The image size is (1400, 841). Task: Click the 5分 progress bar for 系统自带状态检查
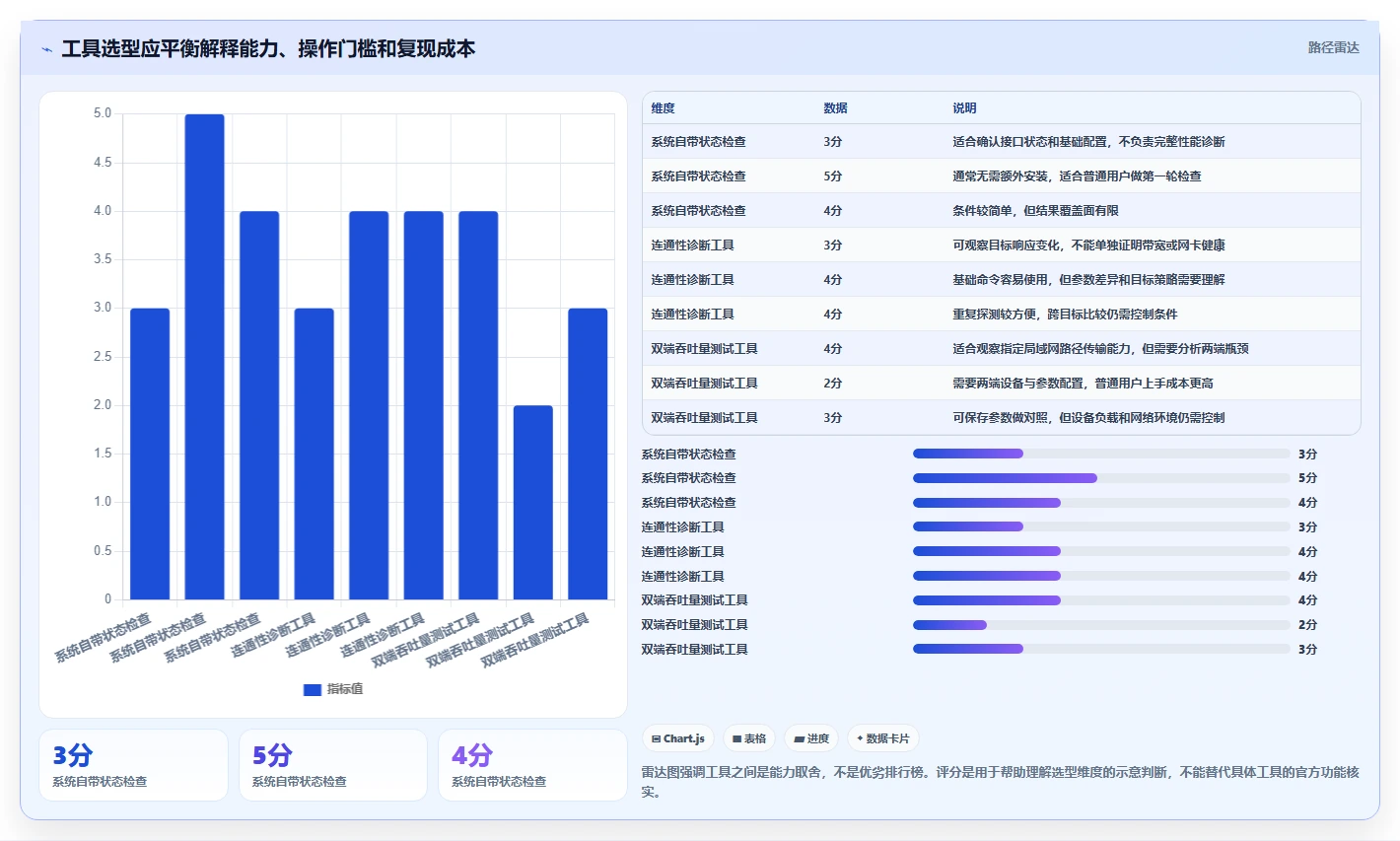(x=1101, y=478)
